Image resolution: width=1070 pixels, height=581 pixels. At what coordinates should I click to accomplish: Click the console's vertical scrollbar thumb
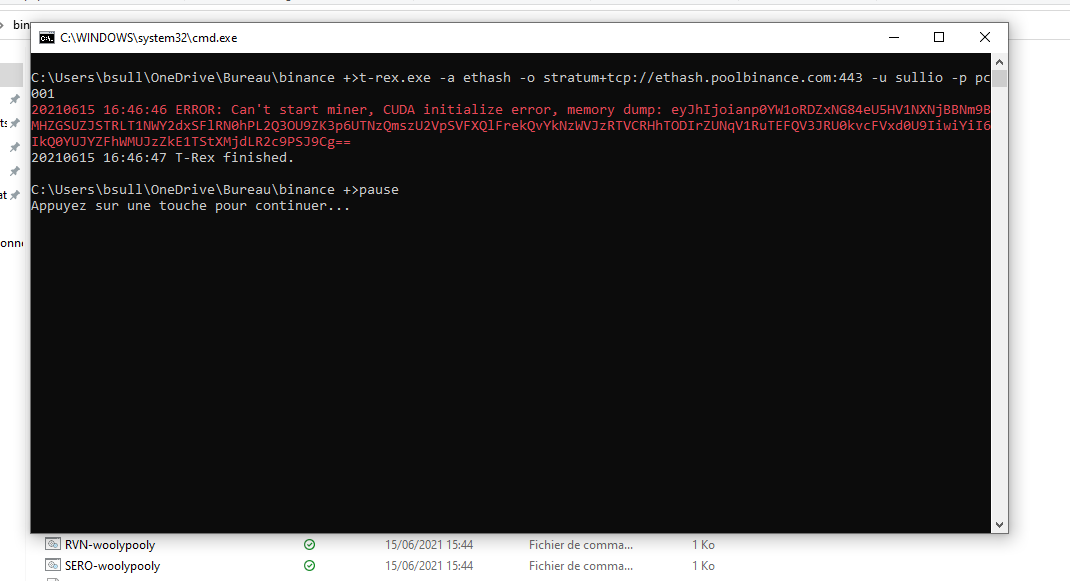[999, 80]
